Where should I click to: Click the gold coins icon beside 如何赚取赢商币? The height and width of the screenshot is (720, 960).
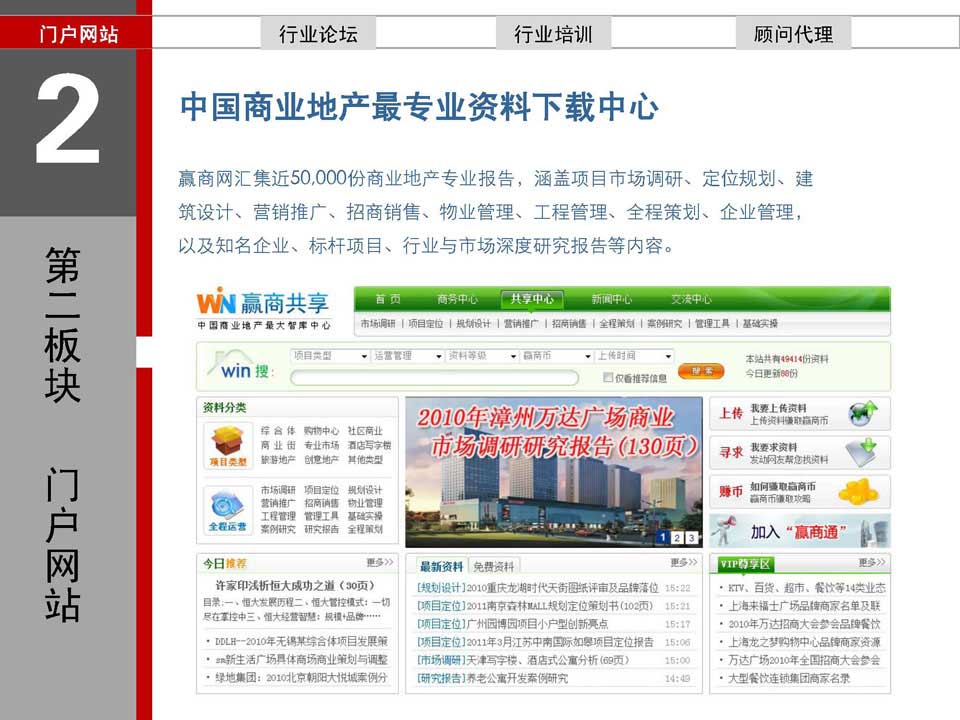pos(860,491)
